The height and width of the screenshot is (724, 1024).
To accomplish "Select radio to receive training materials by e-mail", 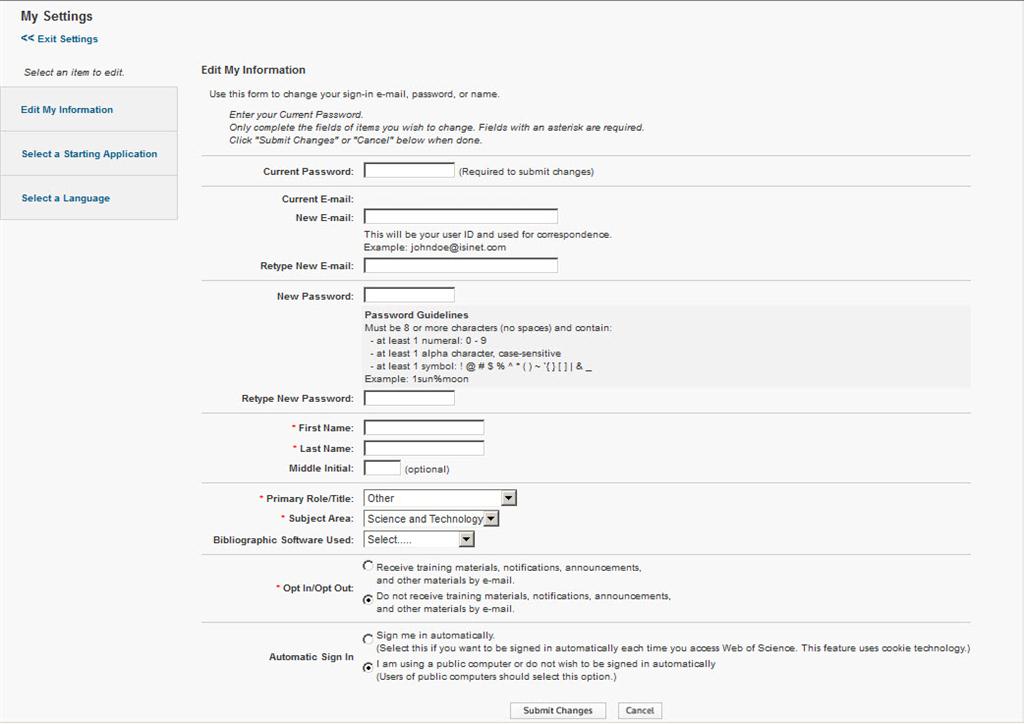I will coord(366,565).
